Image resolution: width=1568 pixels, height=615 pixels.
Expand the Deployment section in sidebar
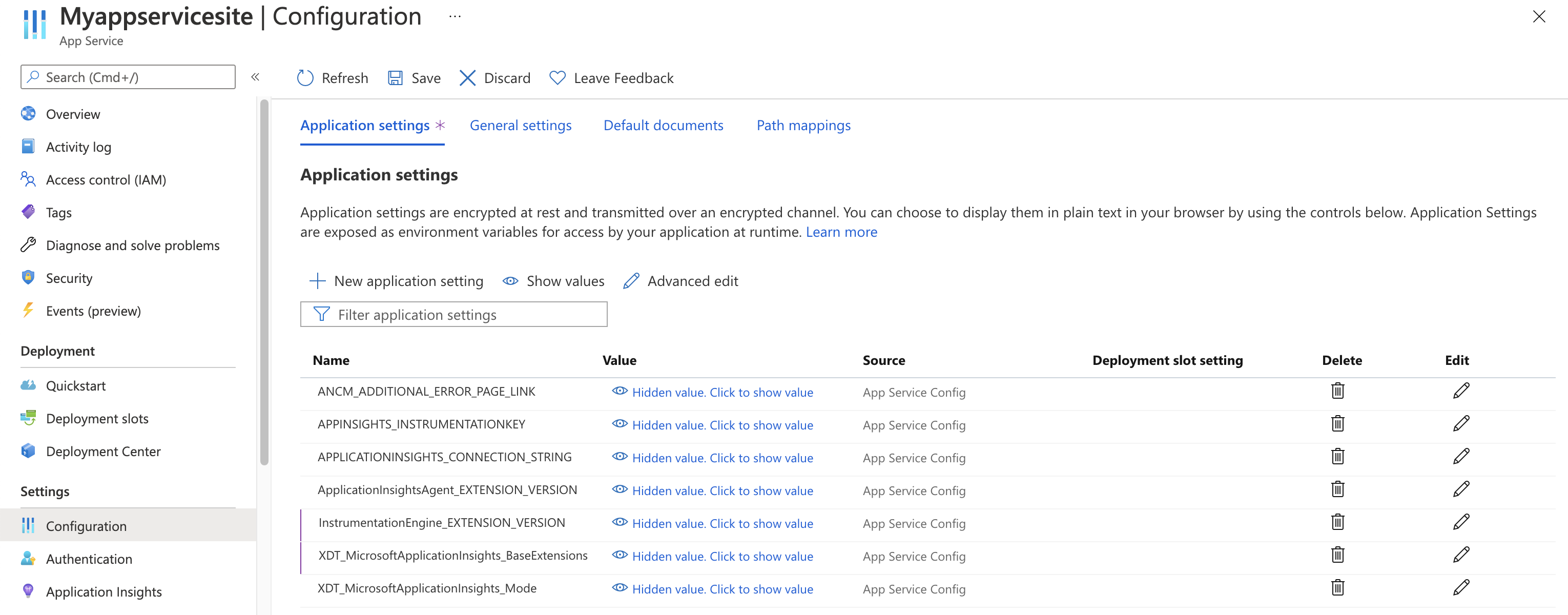(x=57, y=349)
